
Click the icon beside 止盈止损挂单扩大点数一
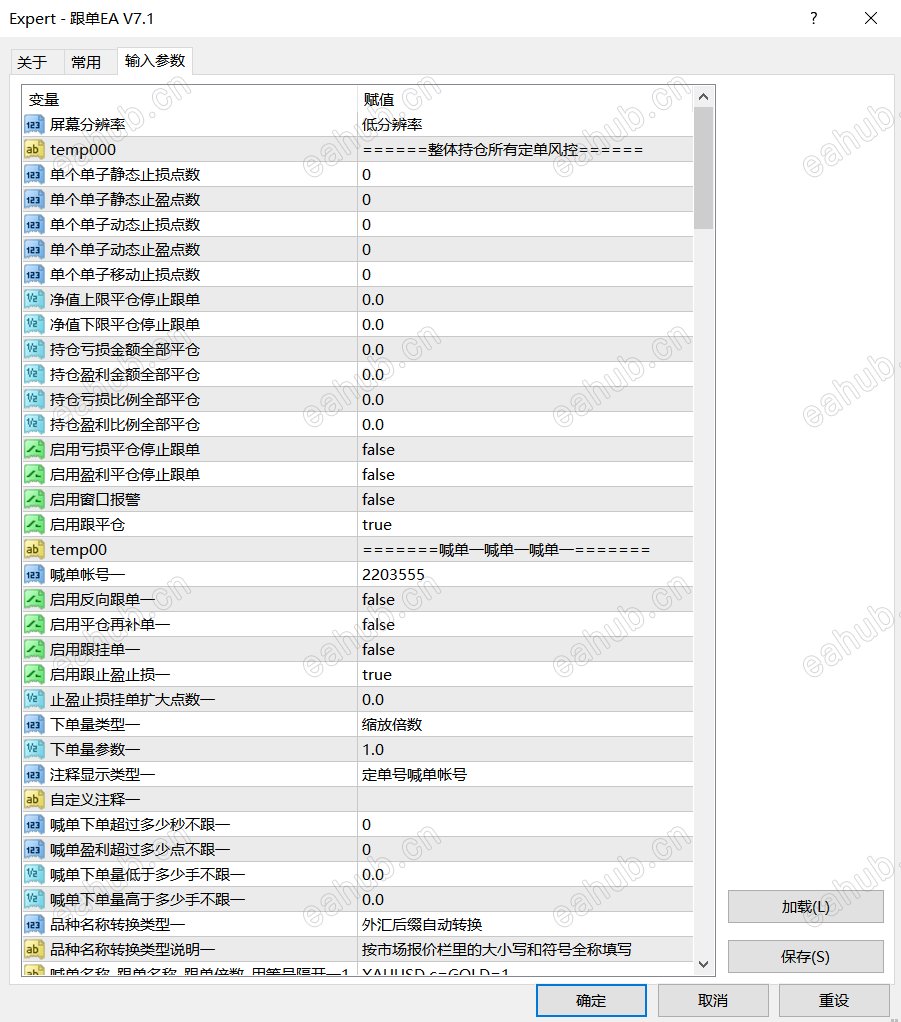(x=34, y=699)
